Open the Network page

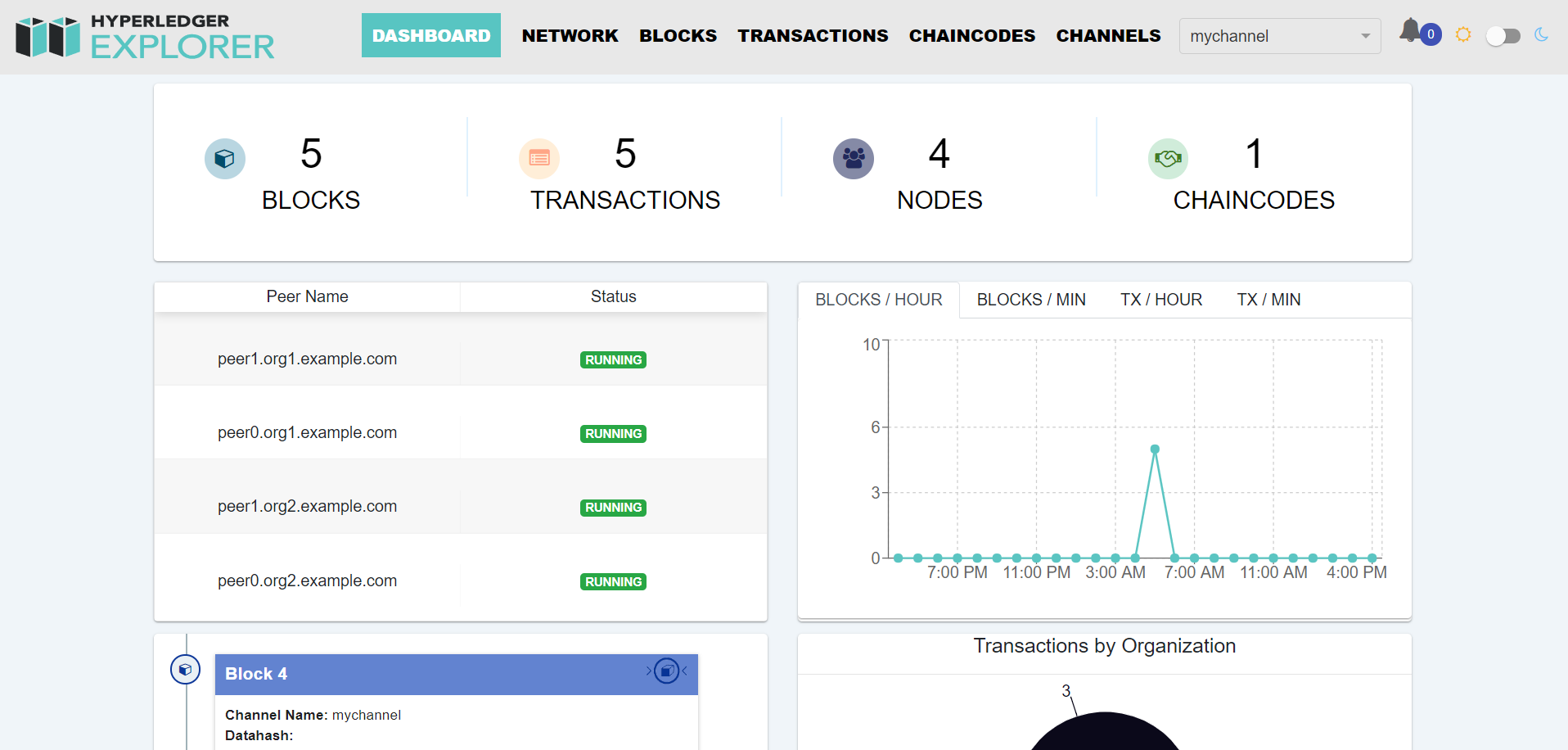pyautogui.click(x=570, y=35)
